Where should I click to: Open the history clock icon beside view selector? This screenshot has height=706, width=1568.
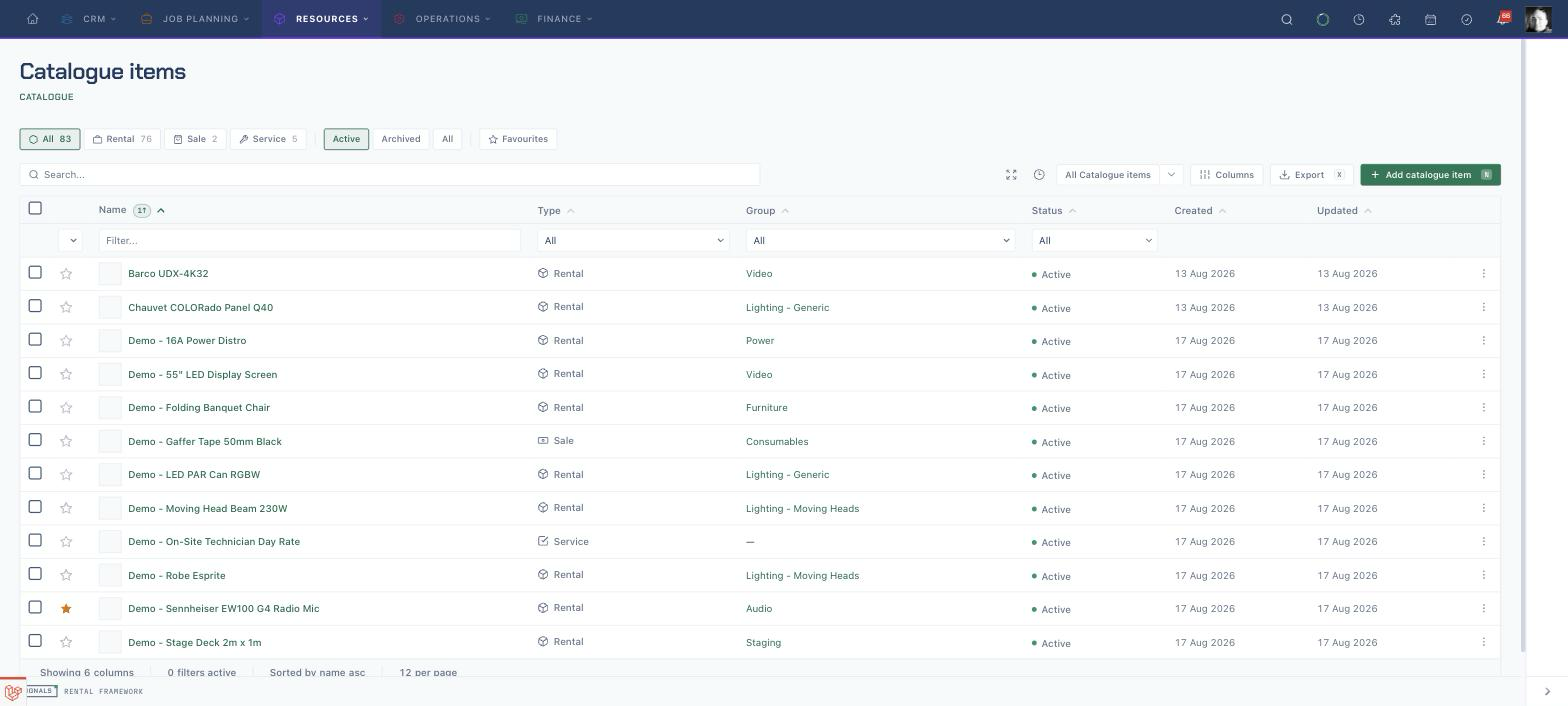1039,175
